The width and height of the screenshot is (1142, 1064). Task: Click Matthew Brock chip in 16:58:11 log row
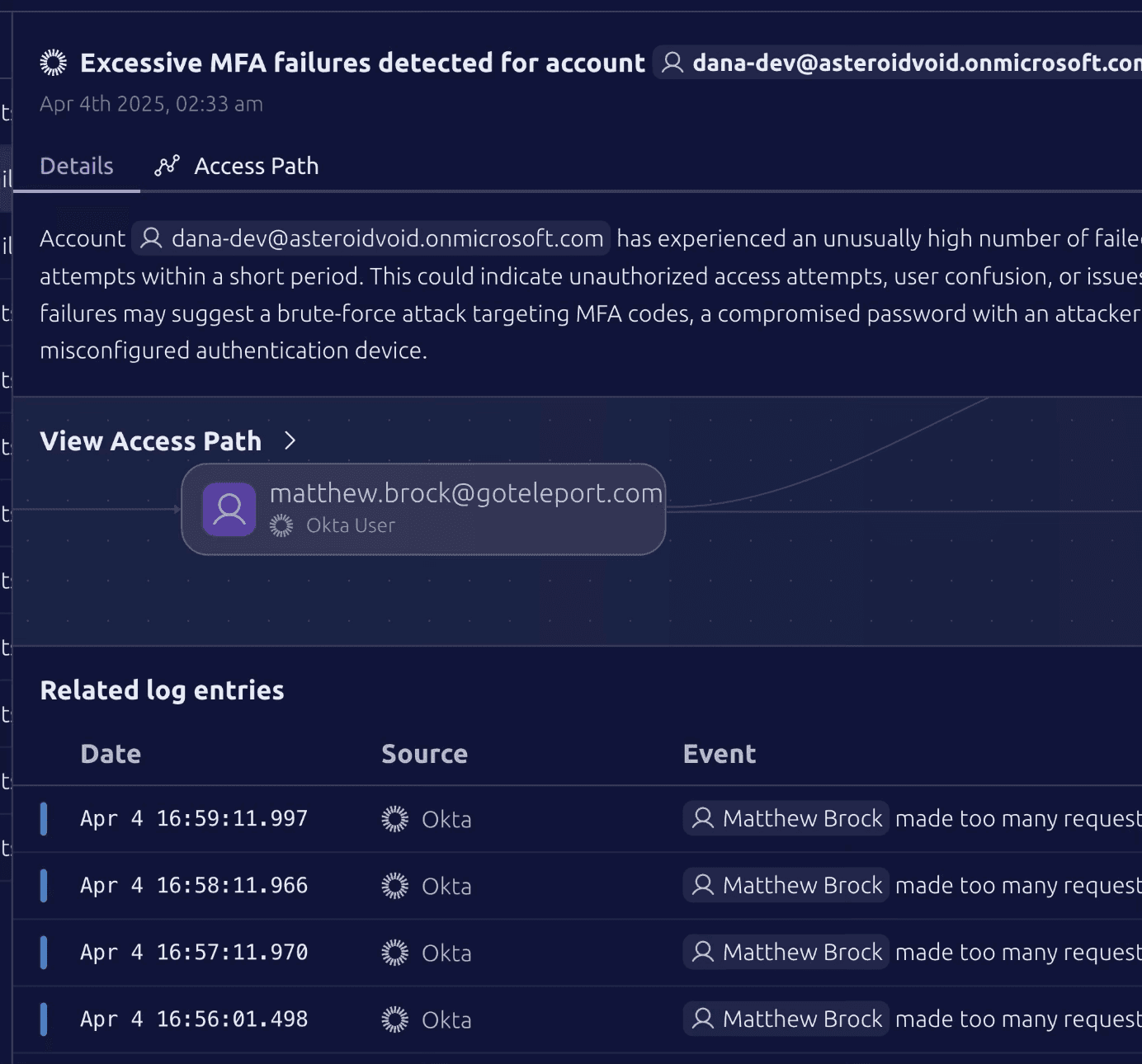pyautogui.click(x=786, y=885)
